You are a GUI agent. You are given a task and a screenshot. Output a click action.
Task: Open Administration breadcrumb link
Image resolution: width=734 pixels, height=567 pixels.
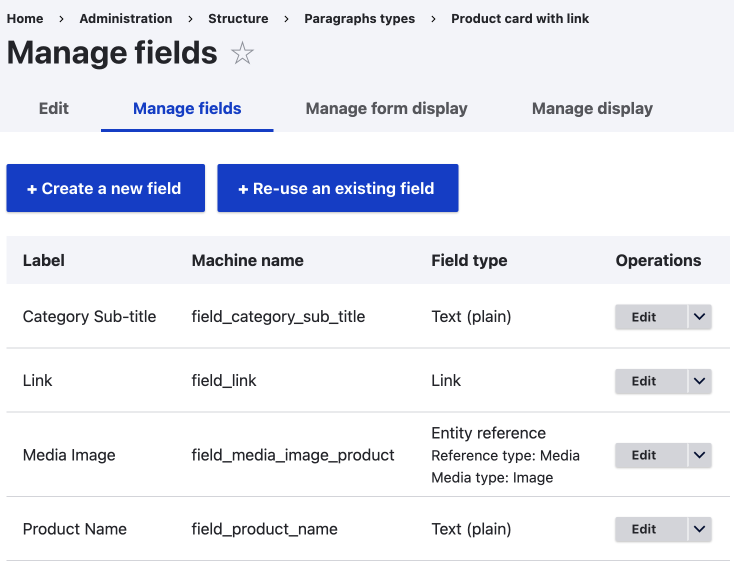(126, 18)
